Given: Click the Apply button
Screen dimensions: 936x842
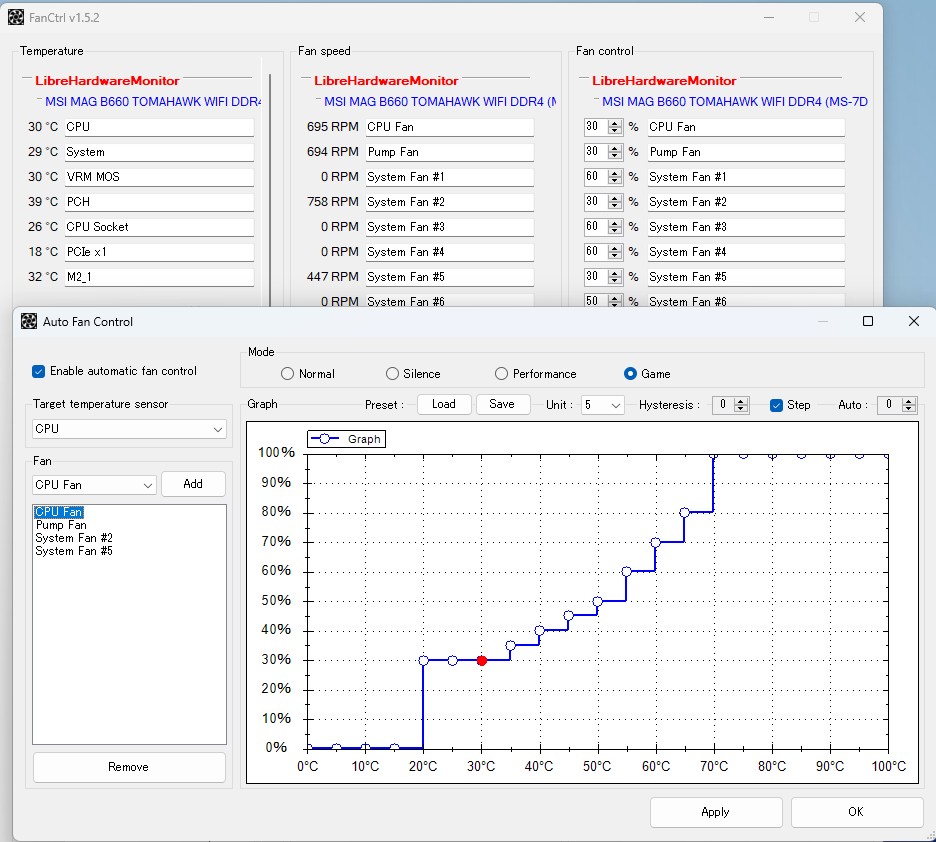Looking at the screenshot, I should click(x=716, y=812).
